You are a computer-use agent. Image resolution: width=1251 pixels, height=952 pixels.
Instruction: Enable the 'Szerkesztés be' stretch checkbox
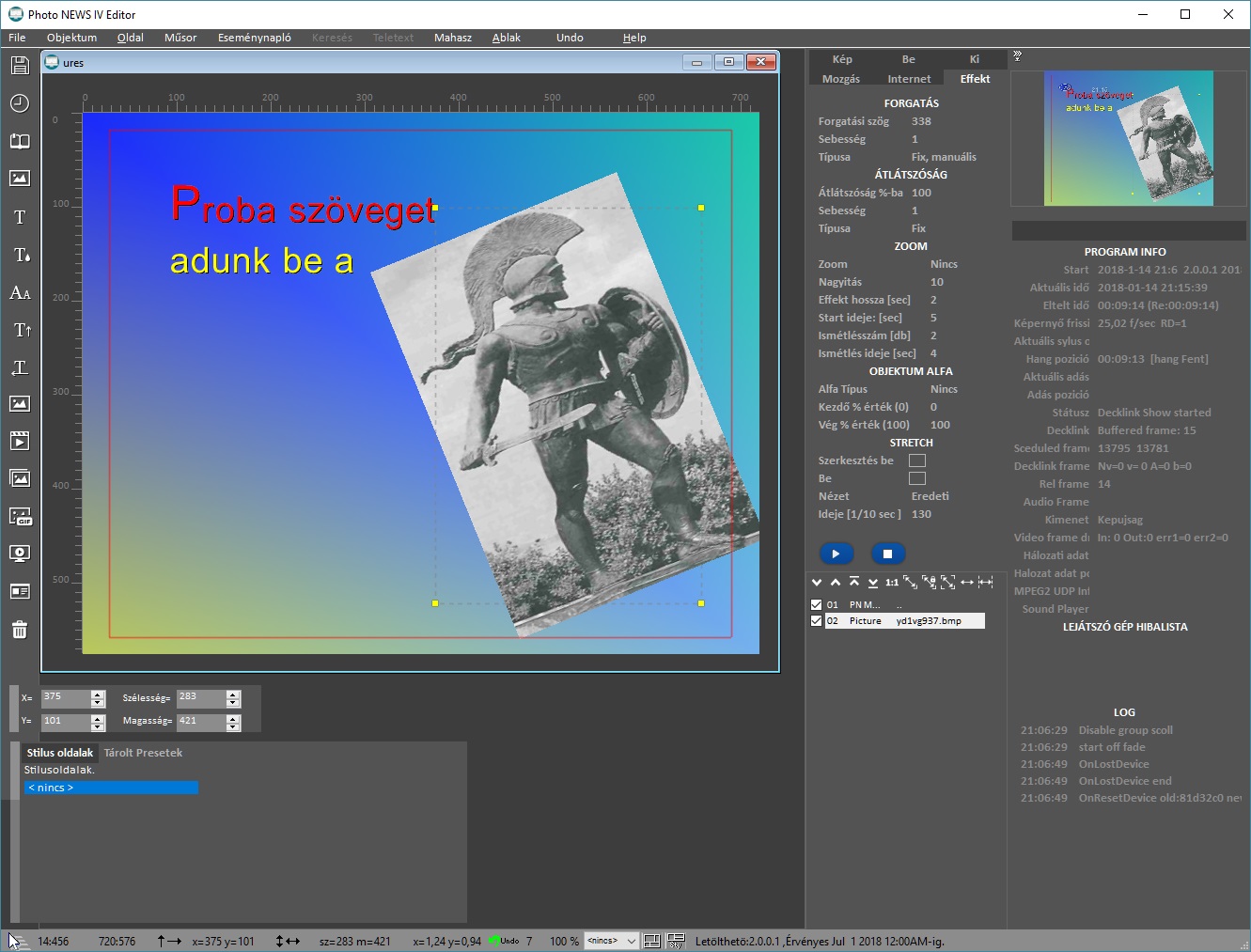[916, 460]
